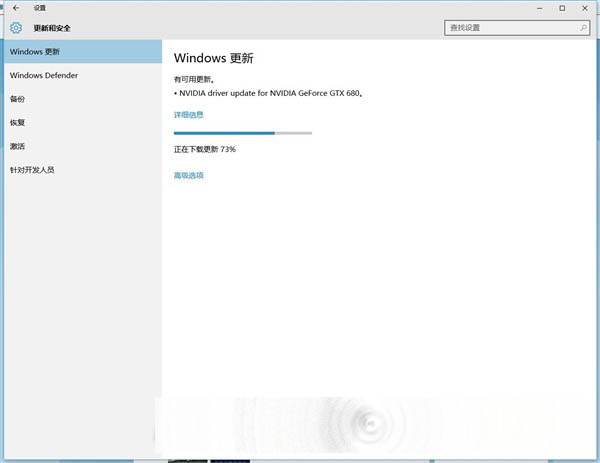
Task: Switch to the 备份 section
Action: [x=18, y=99]
